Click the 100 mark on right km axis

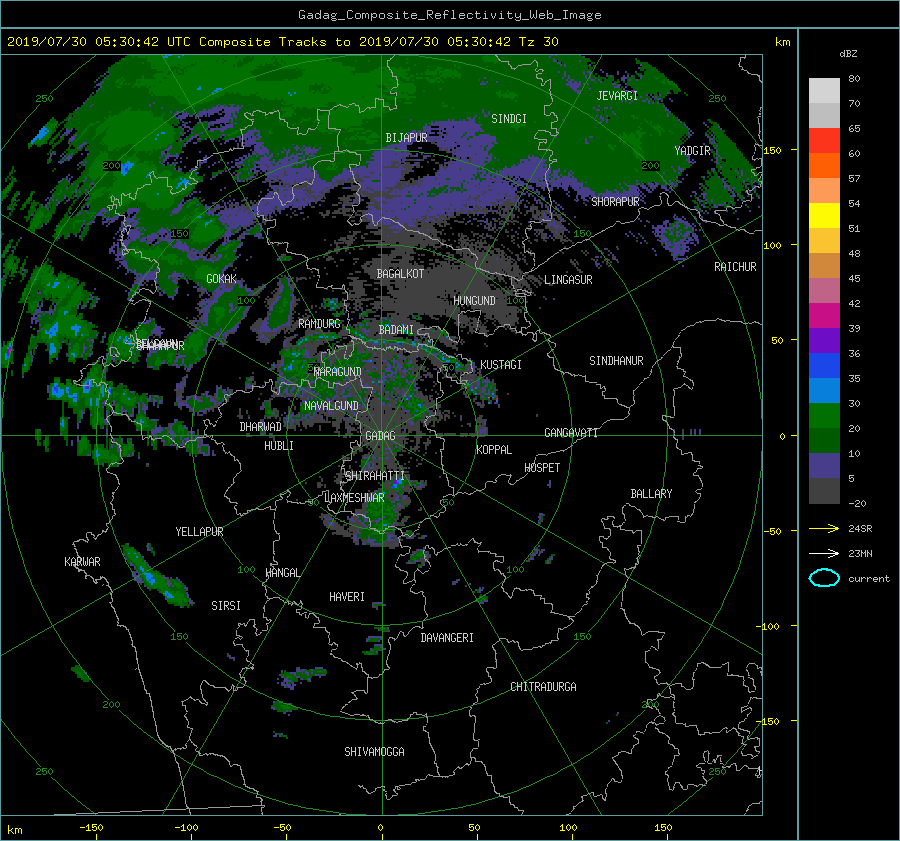point(772,245)
